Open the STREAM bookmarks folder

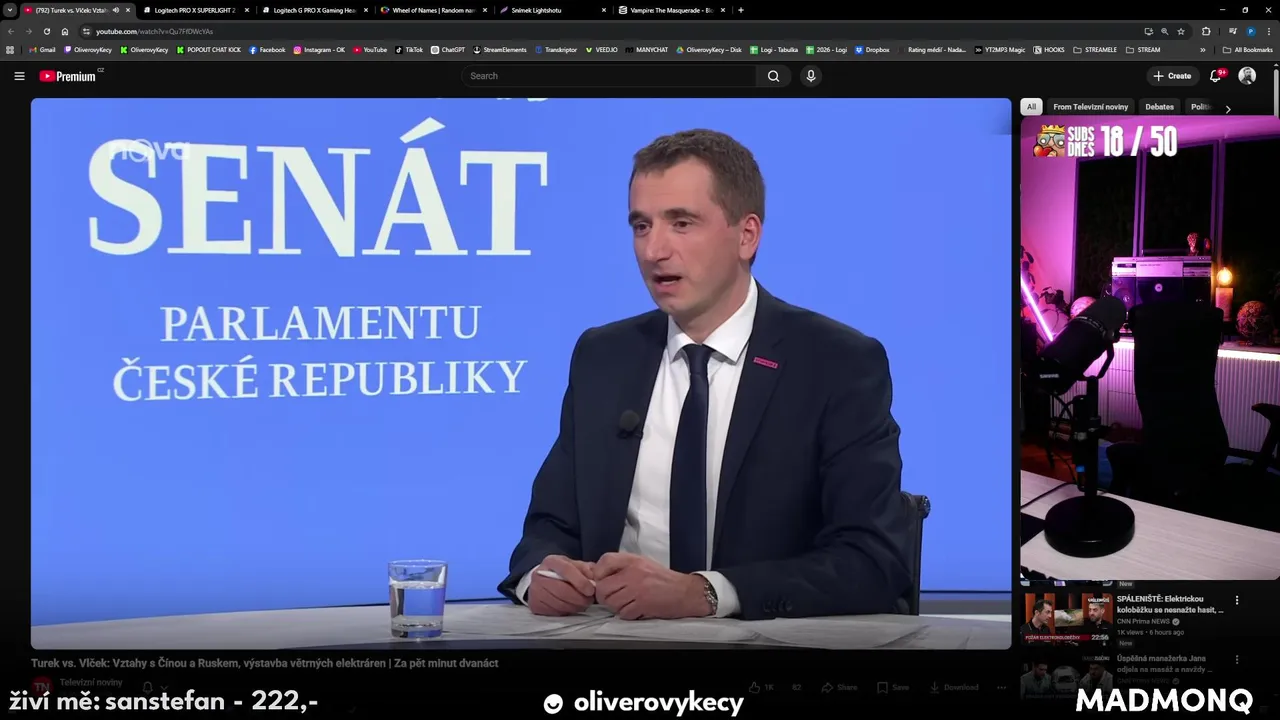[1143, 50]
